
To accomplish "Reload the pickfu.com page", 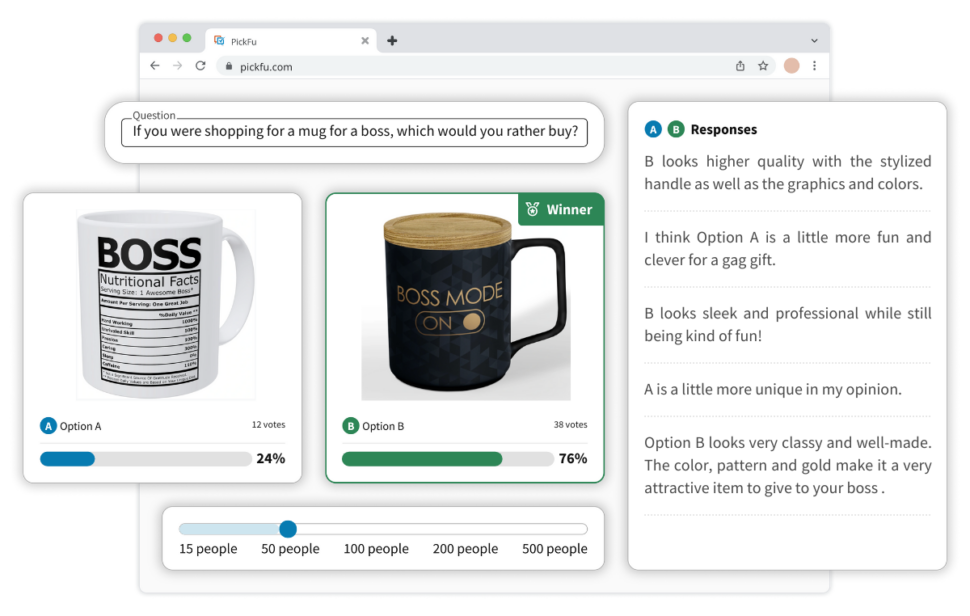I will click(200, 66).
